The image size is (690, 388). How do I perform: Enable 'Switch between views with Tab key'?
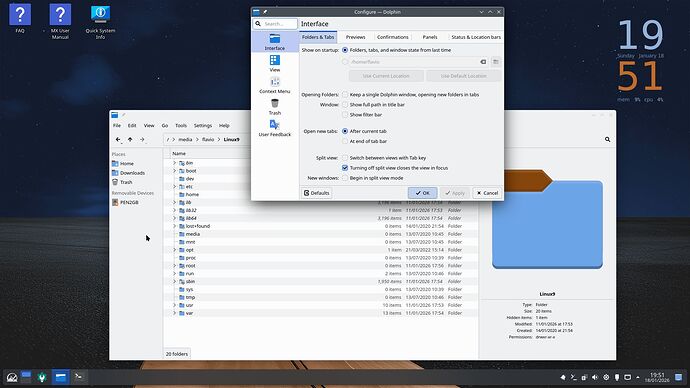(x=345, y=158)
